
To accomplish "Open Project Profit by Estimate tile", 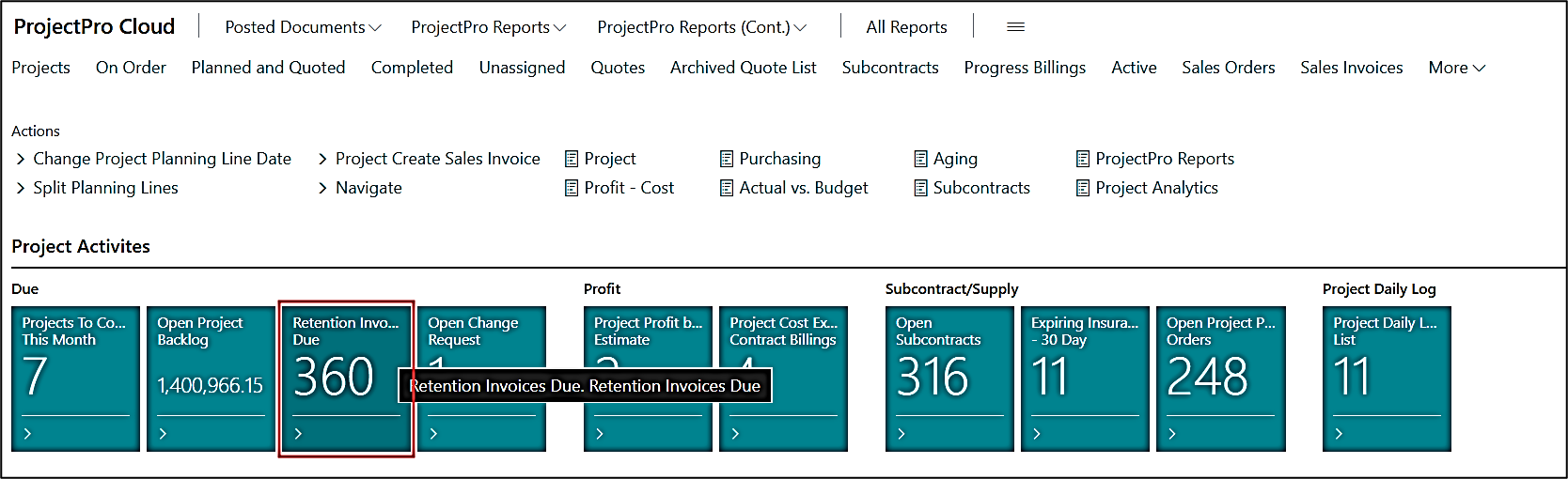I will [x=648, y=379].
